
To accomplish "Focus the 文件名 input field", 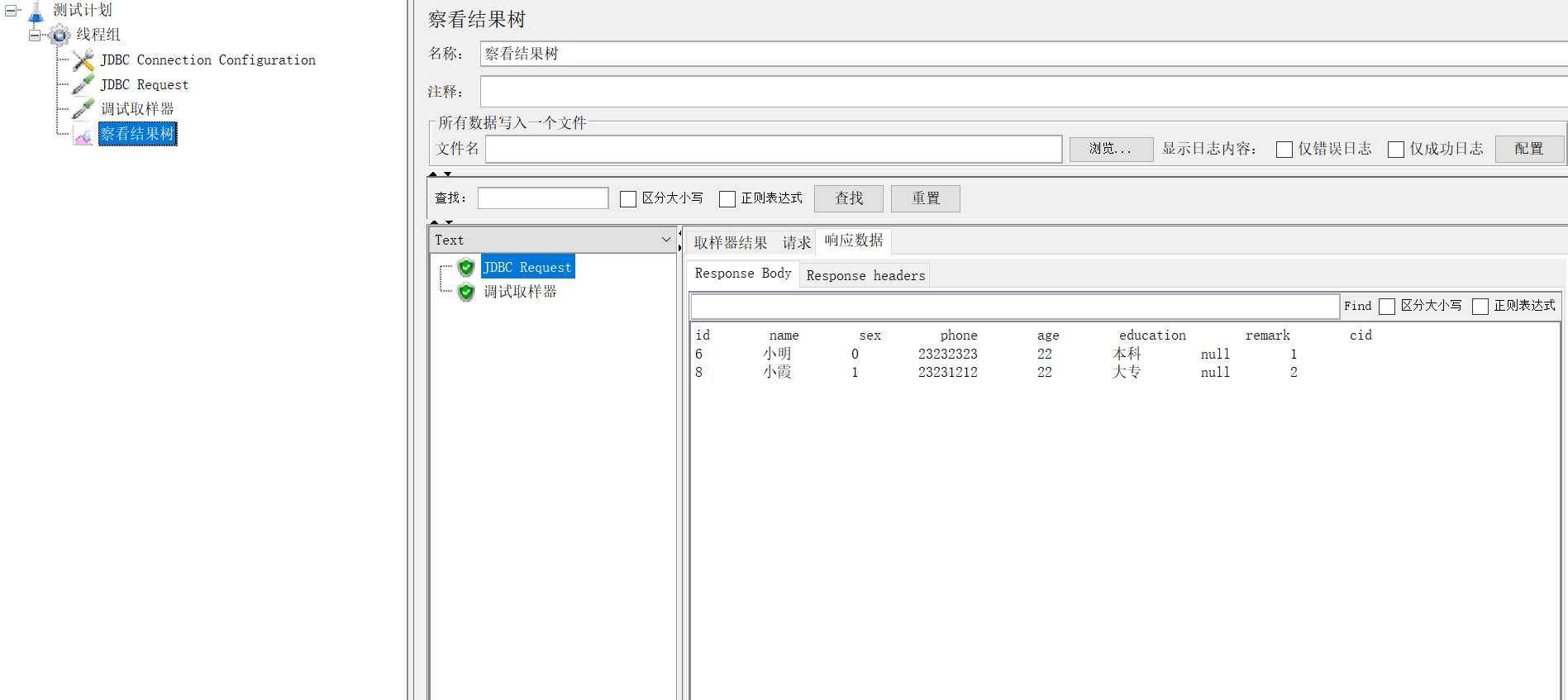I will (x=774, y=149).
